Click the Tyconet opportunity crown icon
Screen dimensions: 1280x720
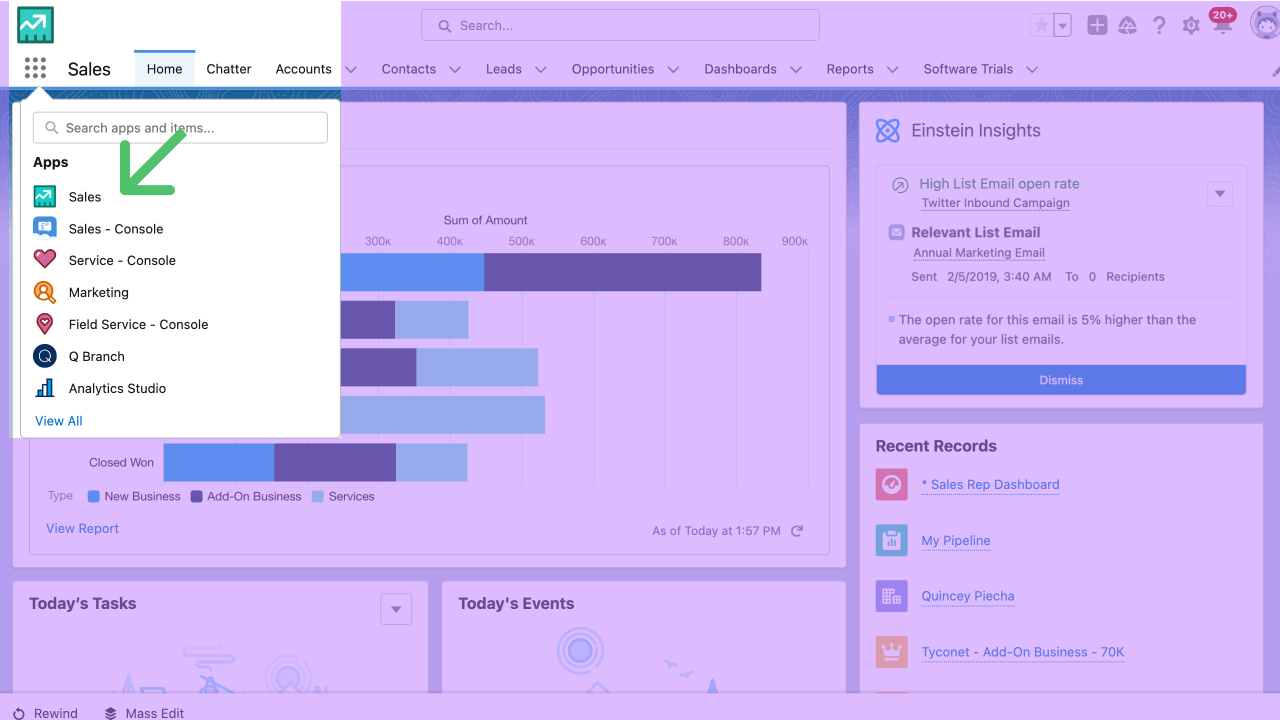(891, 652)
